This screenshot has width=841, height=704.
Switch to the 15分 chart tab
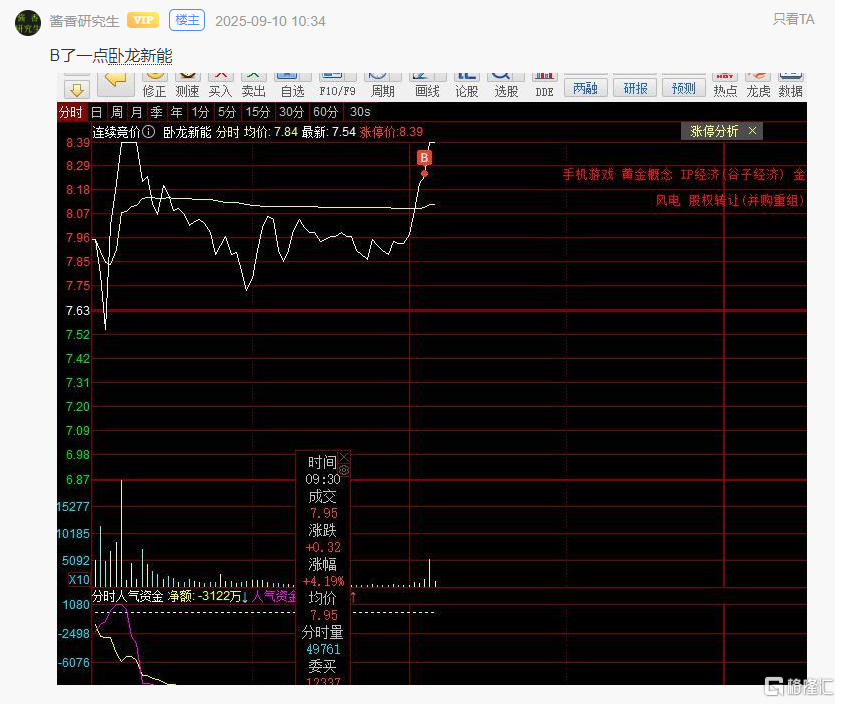[257, 112]
